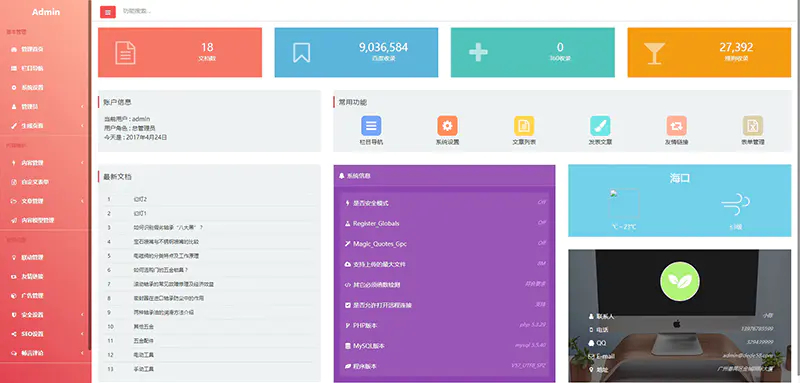Click the cocktail glass icon on orange card
800x383 pixels.
point(654,53)
